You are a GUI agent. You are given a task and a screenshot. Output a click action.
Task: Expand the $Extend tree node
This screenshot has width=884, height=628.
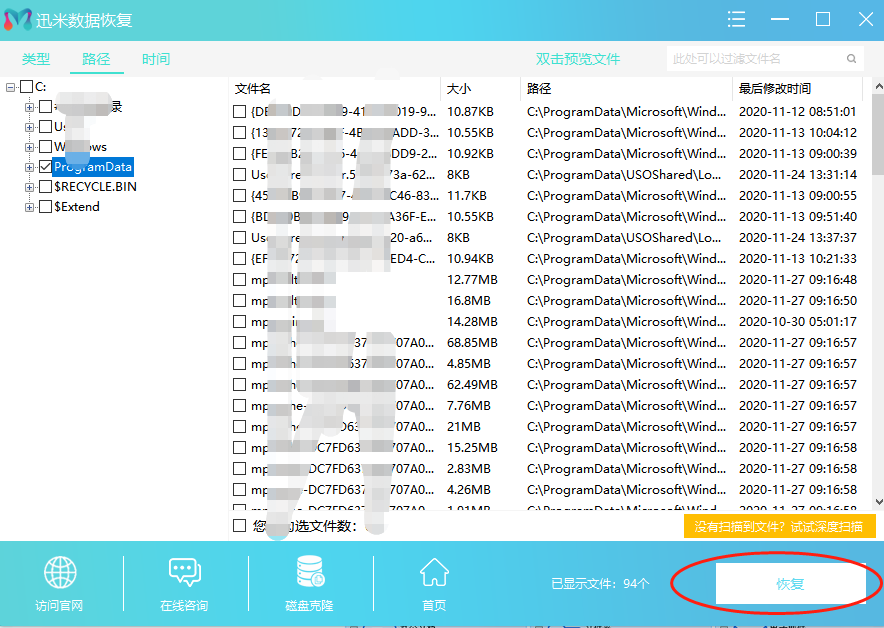(30, 207)
